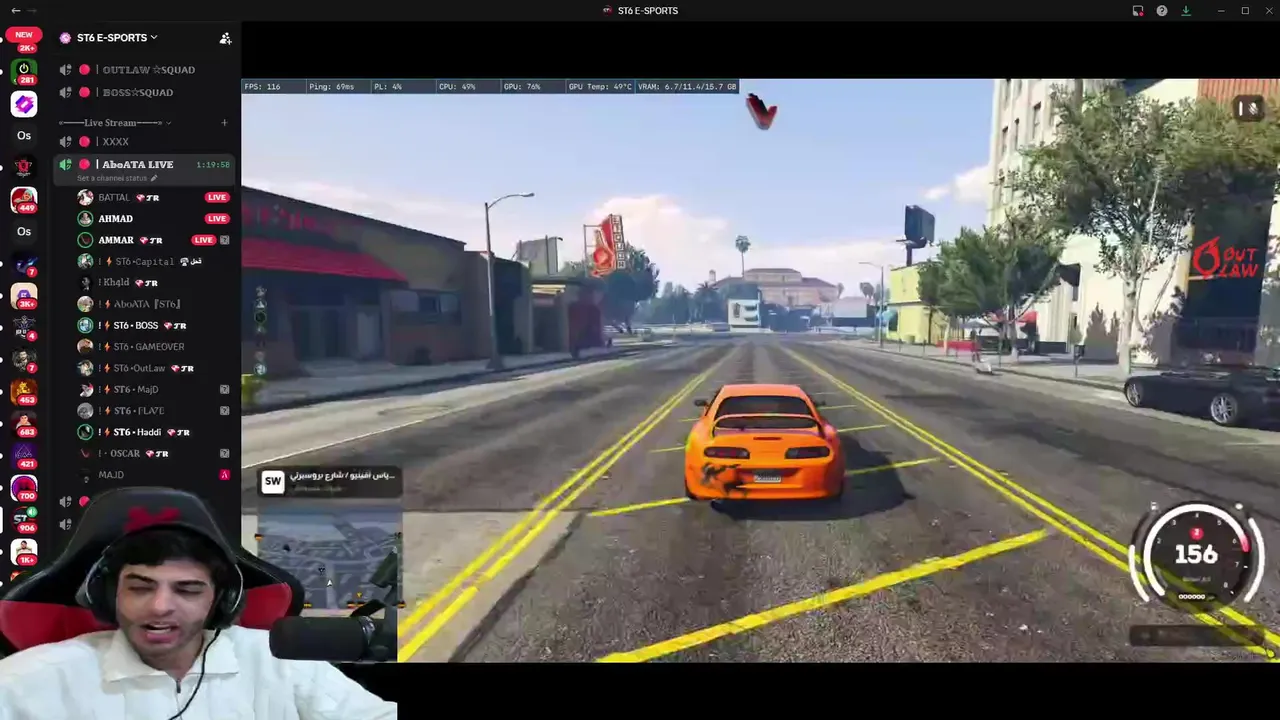Image resolution: width=1280 pixels, height=720 pixels.
Task: Select user ST6-Capital in voice list
Action: [154, 261]
